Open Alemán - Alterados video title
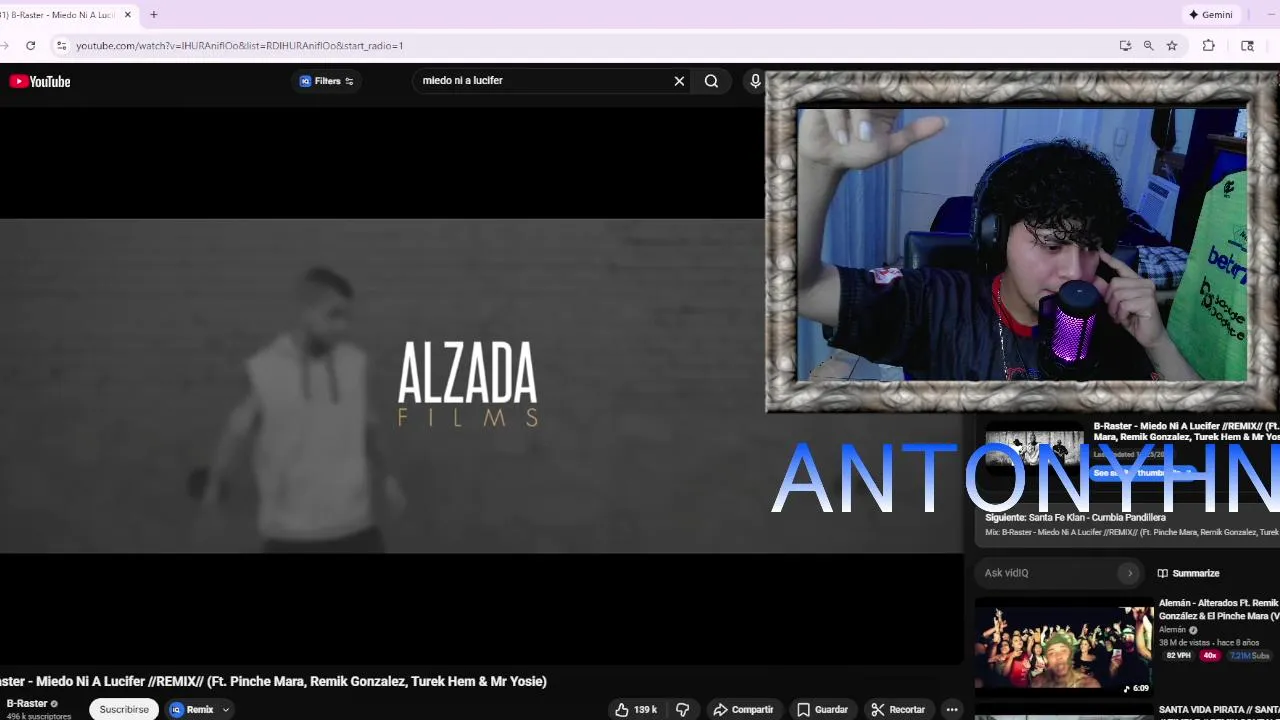Viewport: 1280px width, 720px height. 1219,610
